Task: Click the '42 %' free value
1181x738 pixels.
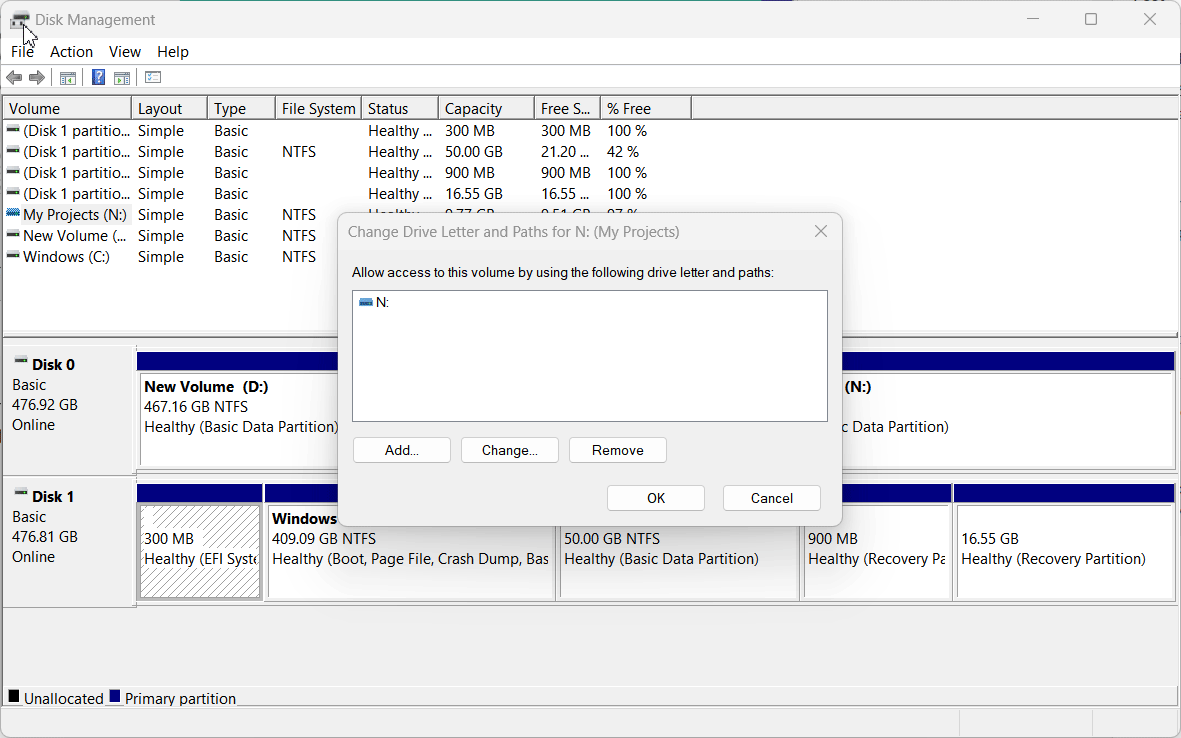Action: click(624, 151)
